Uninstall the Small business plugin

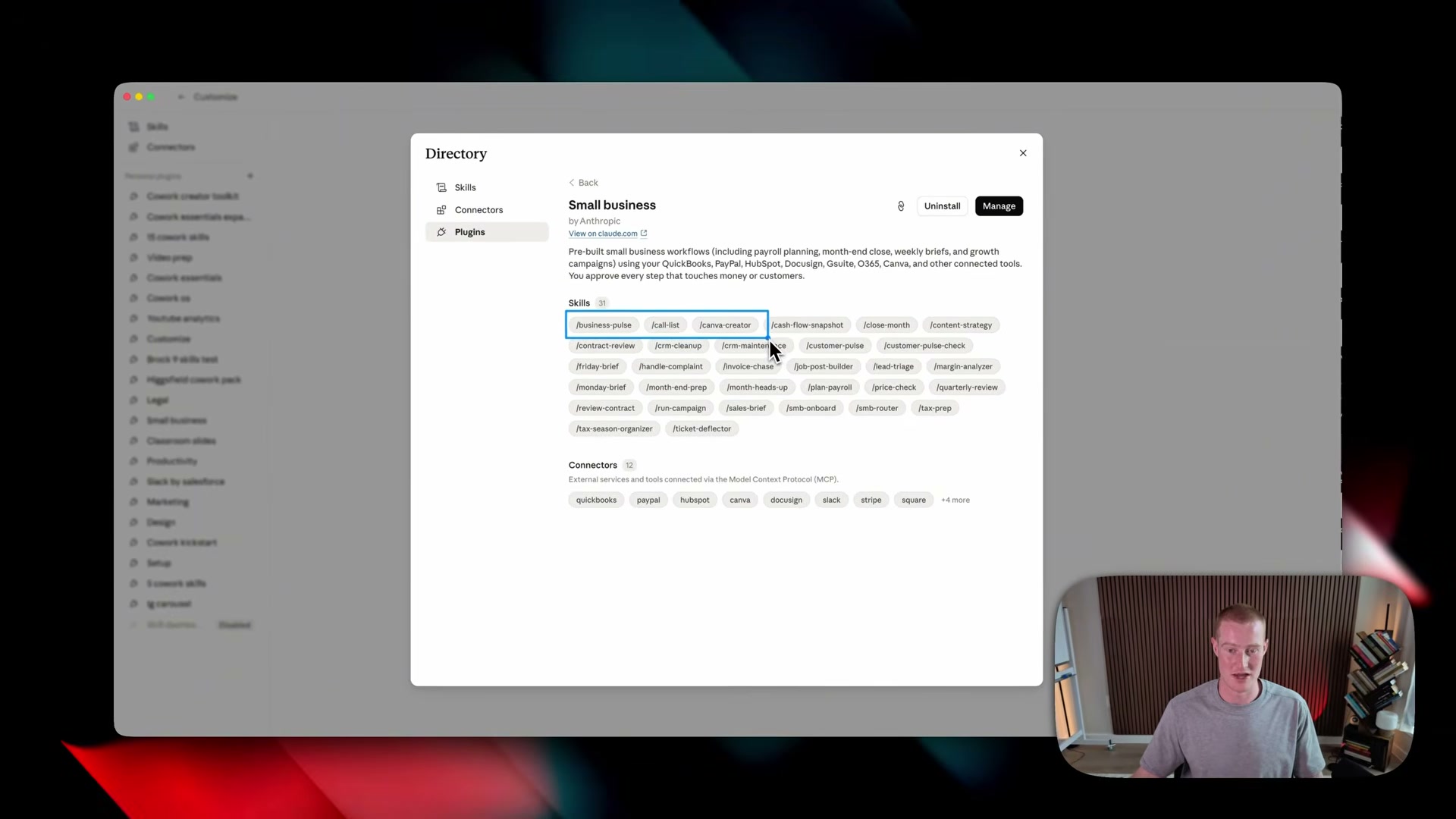pos(942,206)
